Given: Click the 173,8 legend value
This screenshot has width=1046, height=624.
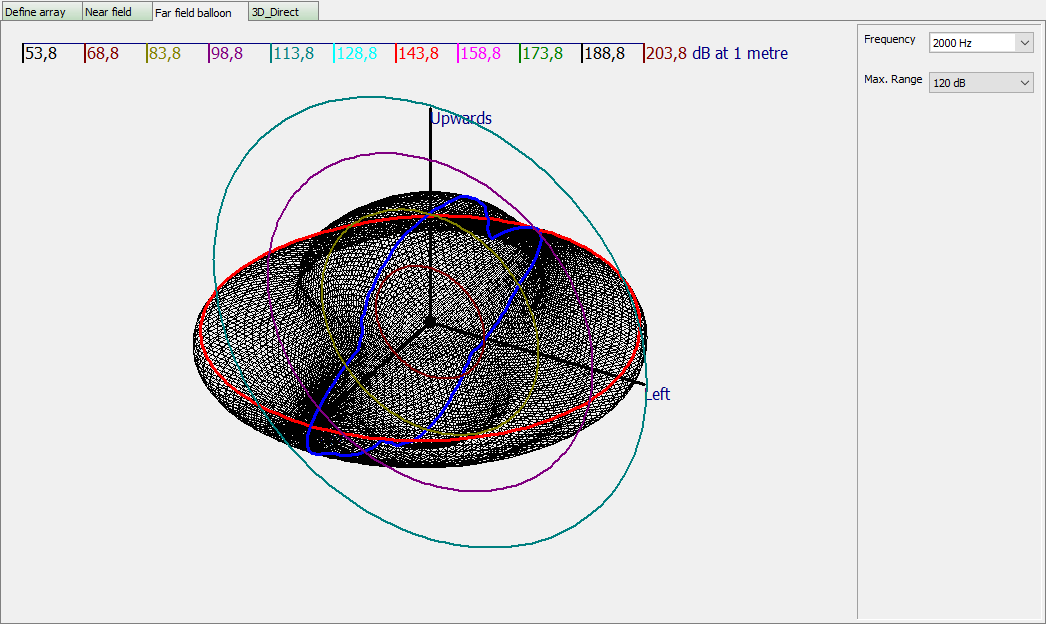Looking at the screenshot, I should (542, 53).
